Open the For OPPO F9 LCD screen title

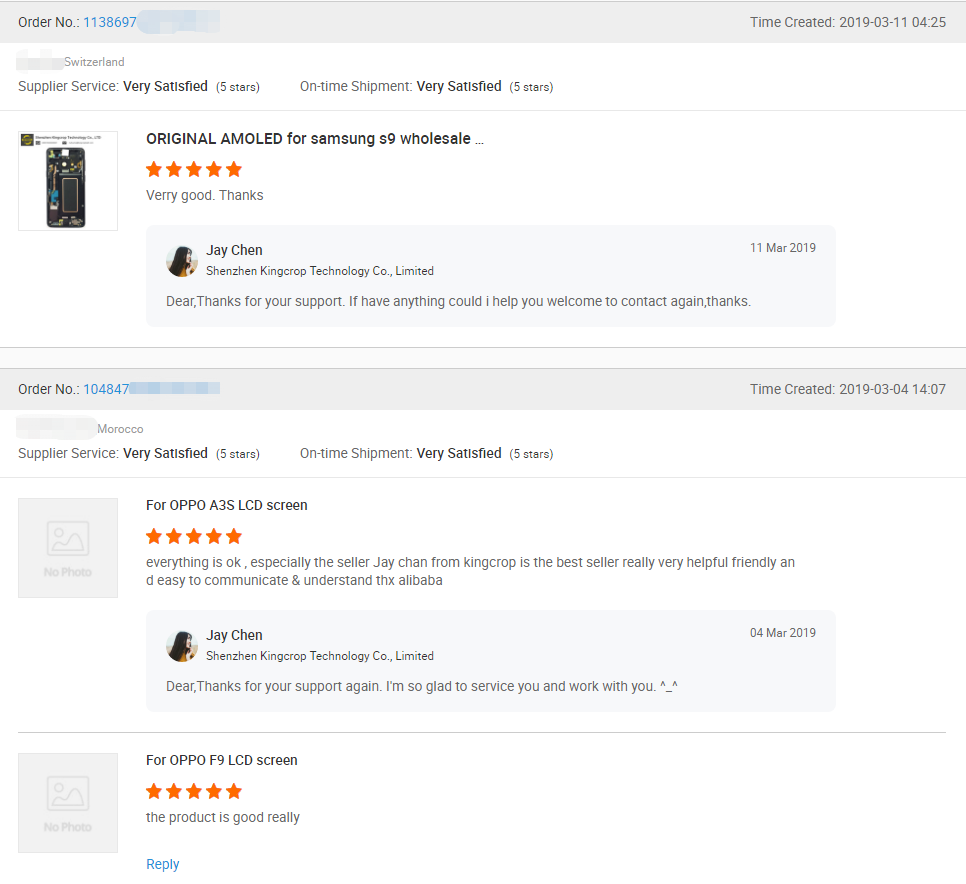click(x=222, y=760)
